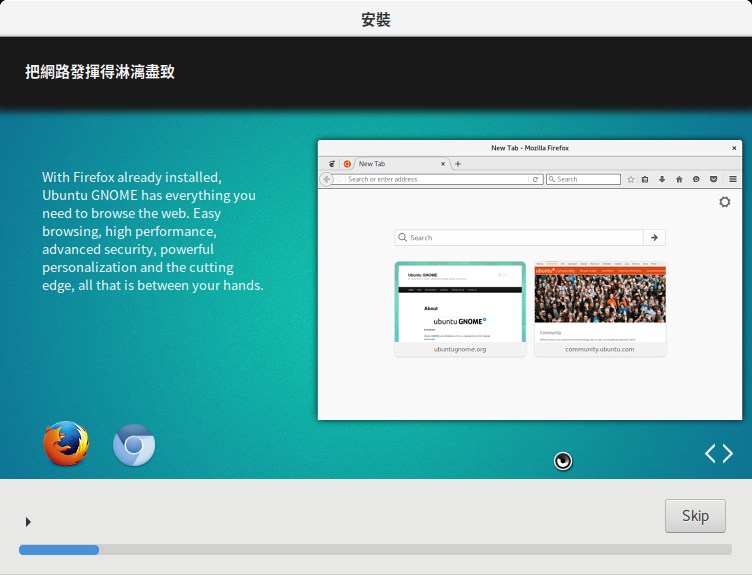Click the Firefox home icon

point(679,179)
